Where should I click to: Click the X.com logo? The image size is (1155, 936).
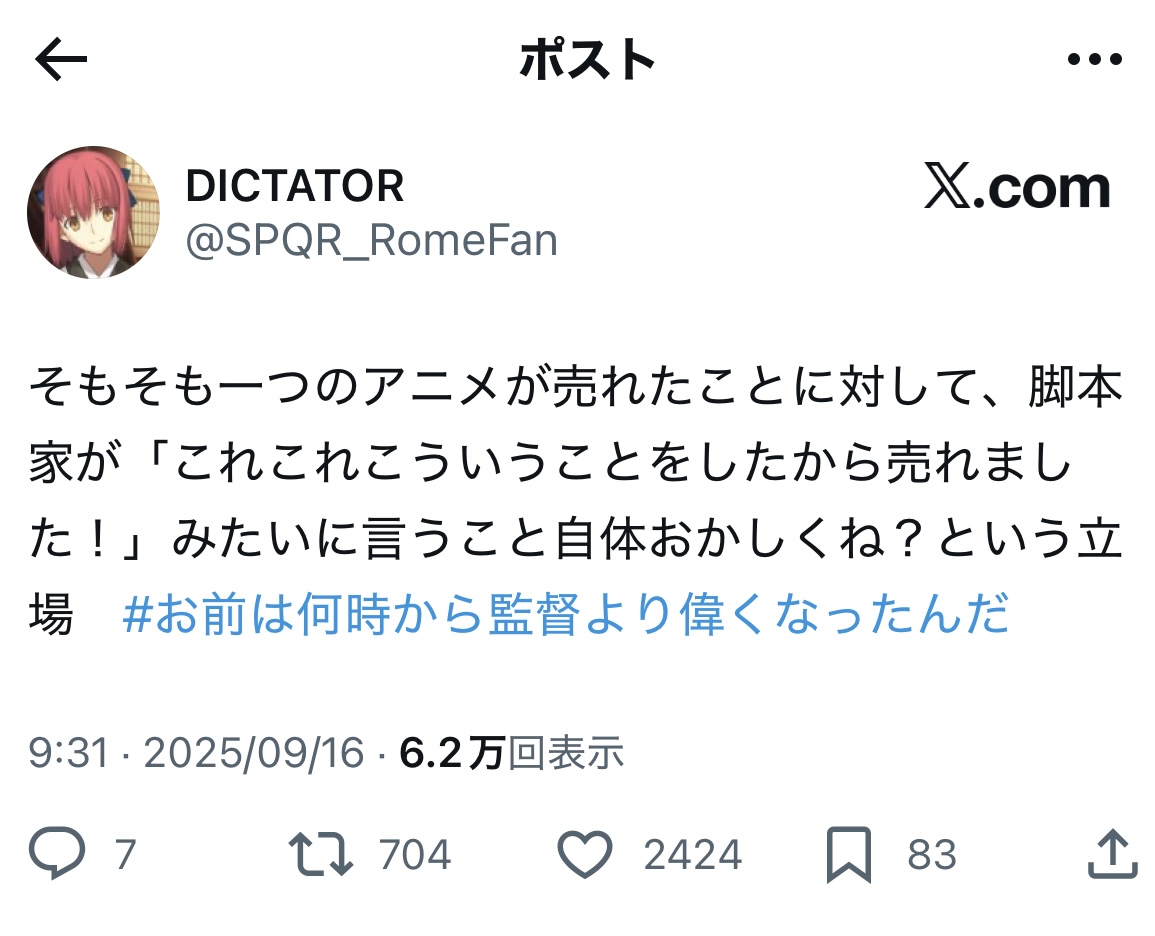[x=1017, y=187]
